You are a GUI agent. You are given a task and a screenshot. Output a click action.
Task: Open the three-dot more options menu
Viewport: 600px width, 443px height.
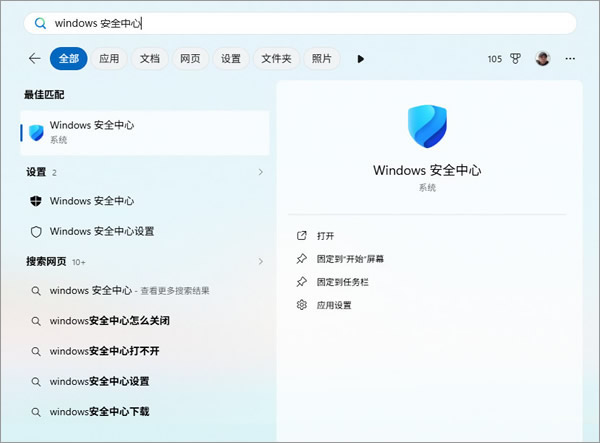[x=570, y=59]
